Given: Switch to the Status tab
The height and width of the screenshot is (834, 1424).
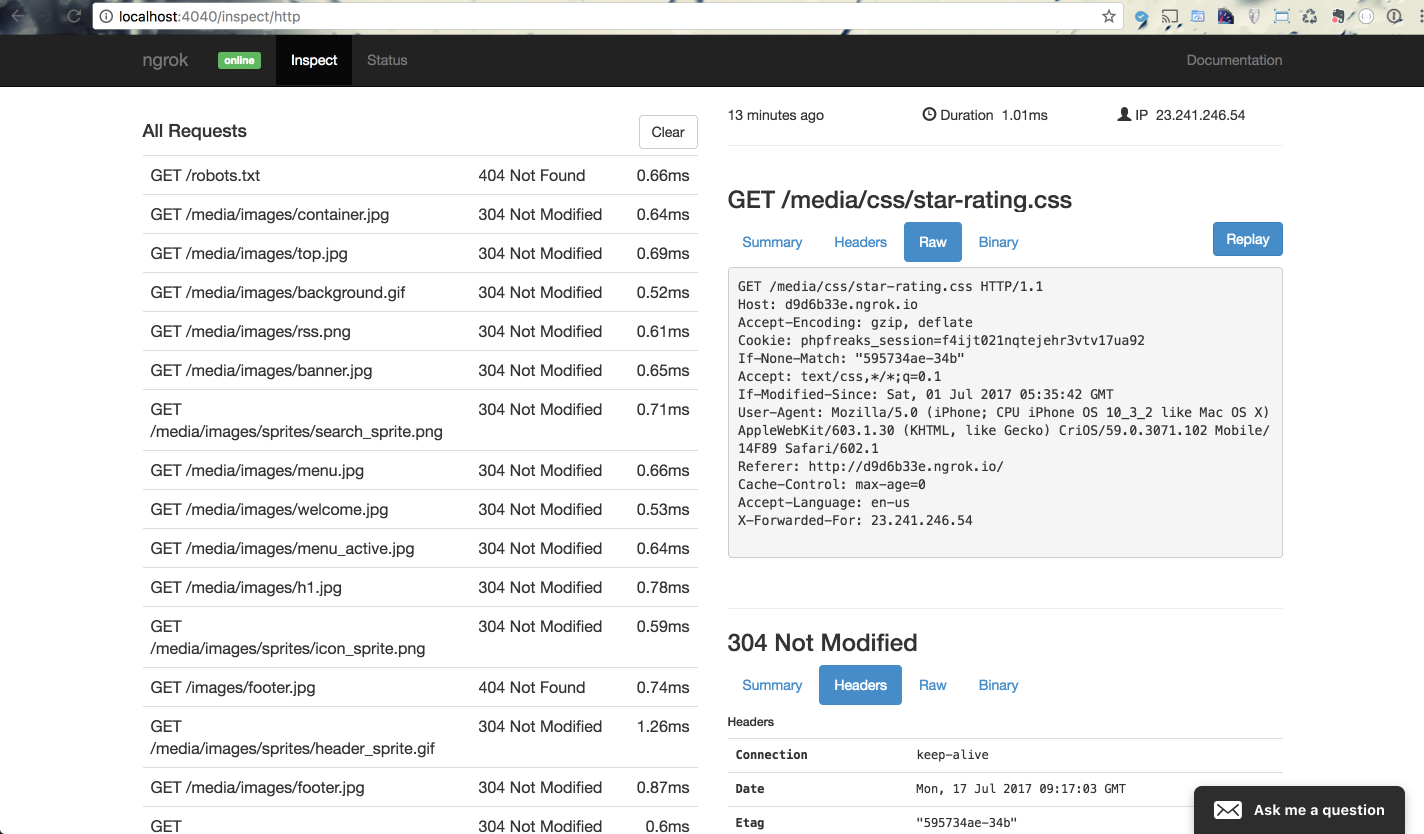Looking at the screenshot, I should (387, 60).
